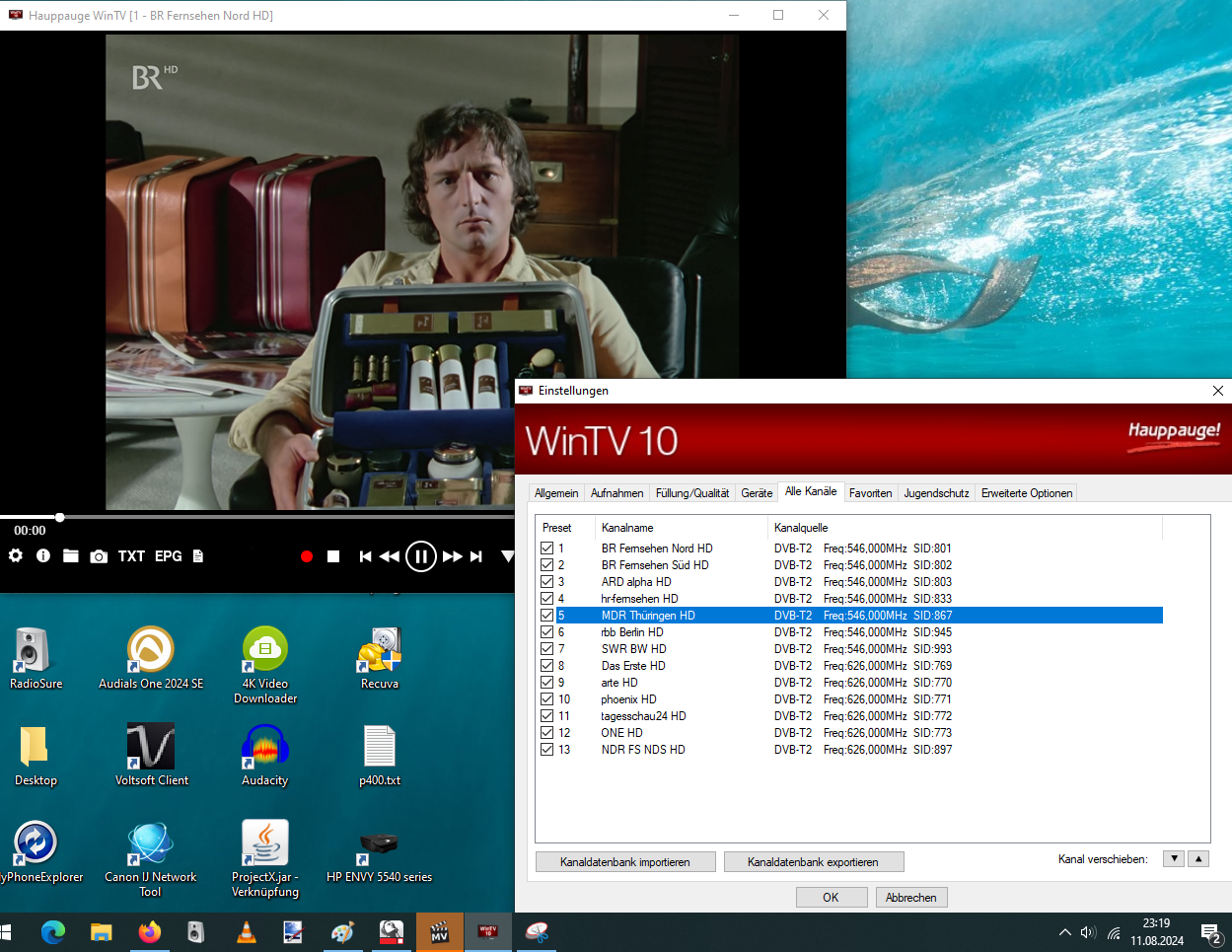Open Recuva desktop icon

380,658
